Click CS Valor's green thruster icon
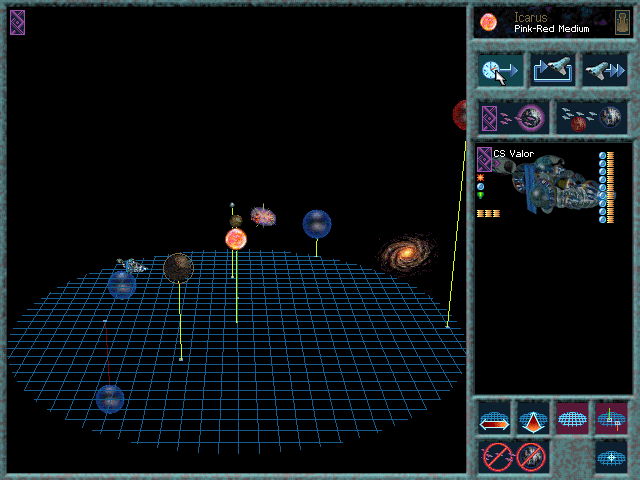640x480 pixels. (480, 196)
